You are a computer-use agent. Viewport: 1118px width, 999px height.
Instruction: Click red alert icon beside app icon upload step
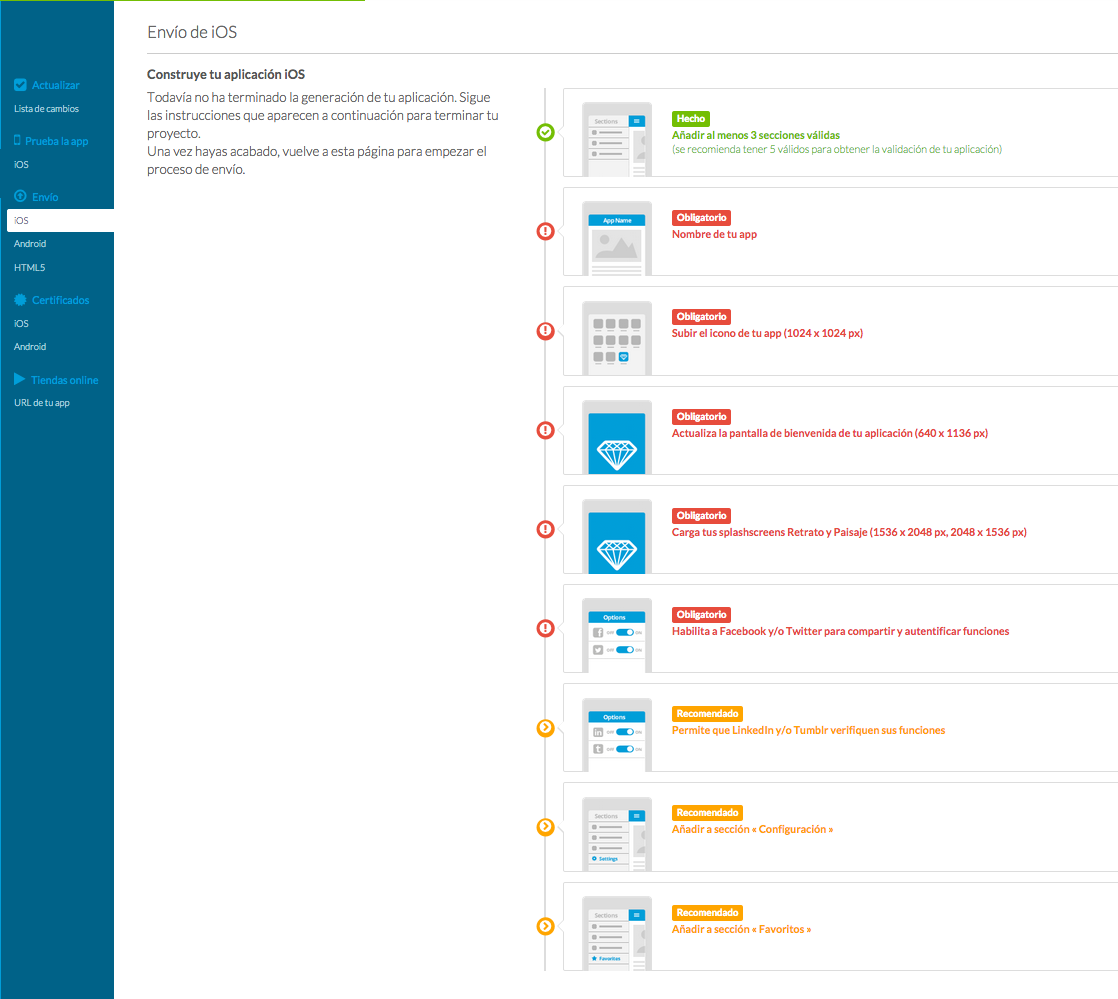tap(545, 330)
